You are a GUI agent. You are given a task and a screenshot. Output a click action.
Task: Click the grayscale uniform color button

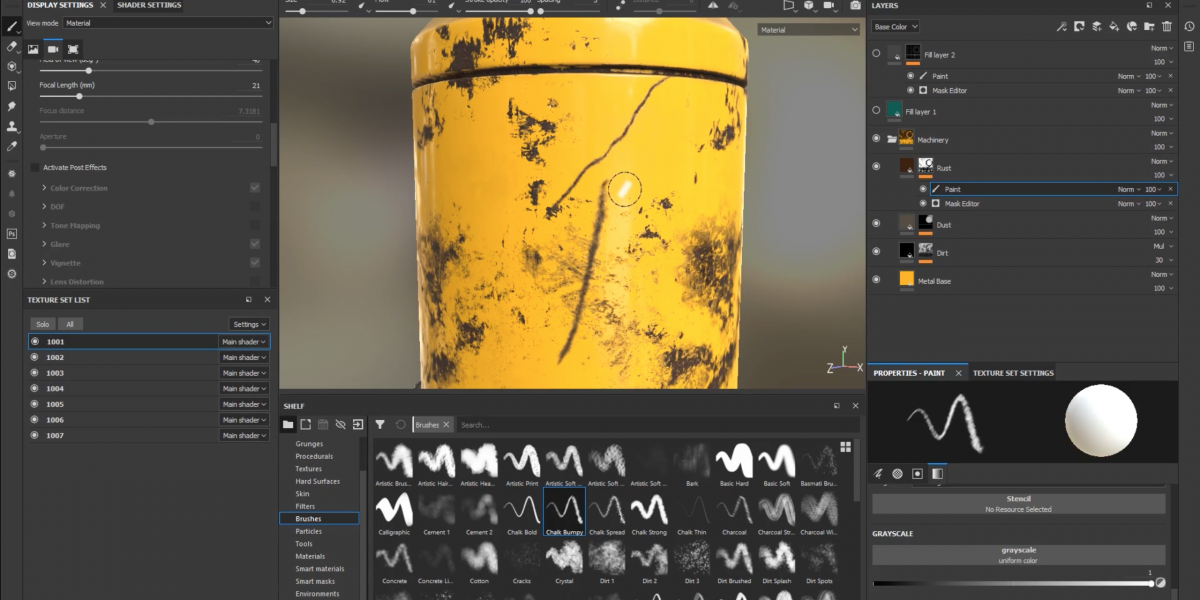coord(1019,554)
